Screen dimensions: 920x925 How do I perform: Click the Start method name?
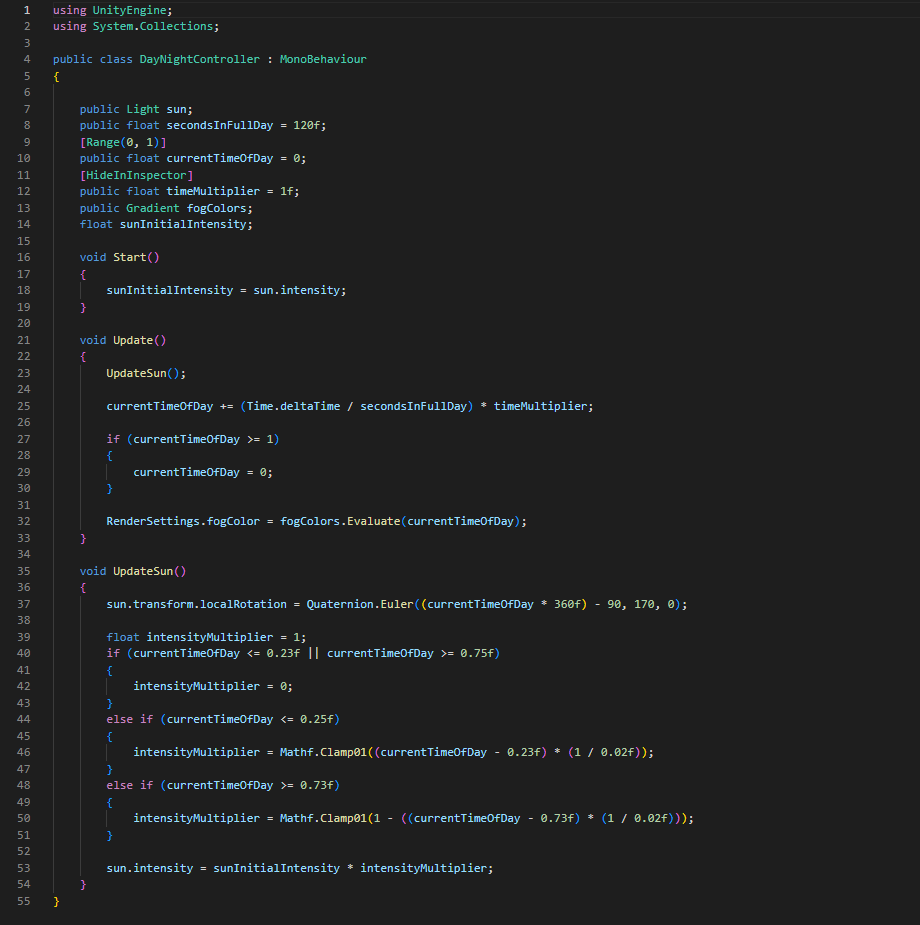[x=129, y=257]
